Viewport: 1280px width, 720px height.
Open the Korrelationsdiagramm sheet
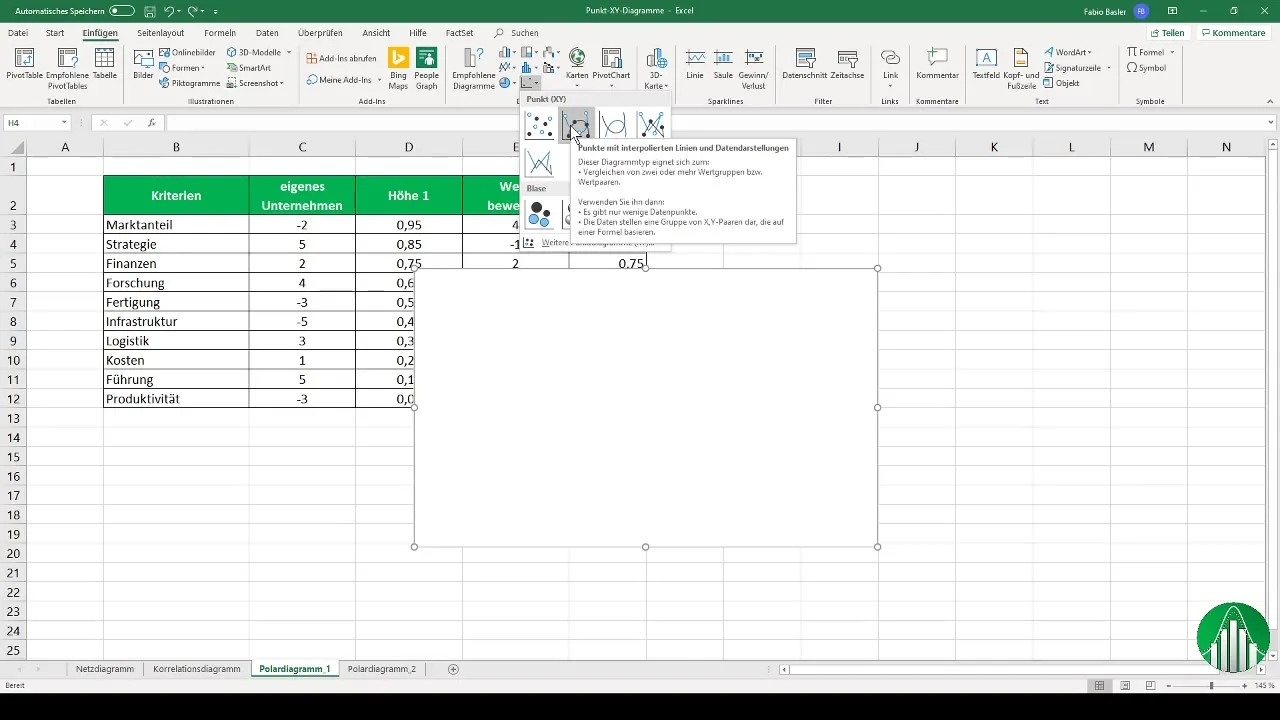click(197, 668)
